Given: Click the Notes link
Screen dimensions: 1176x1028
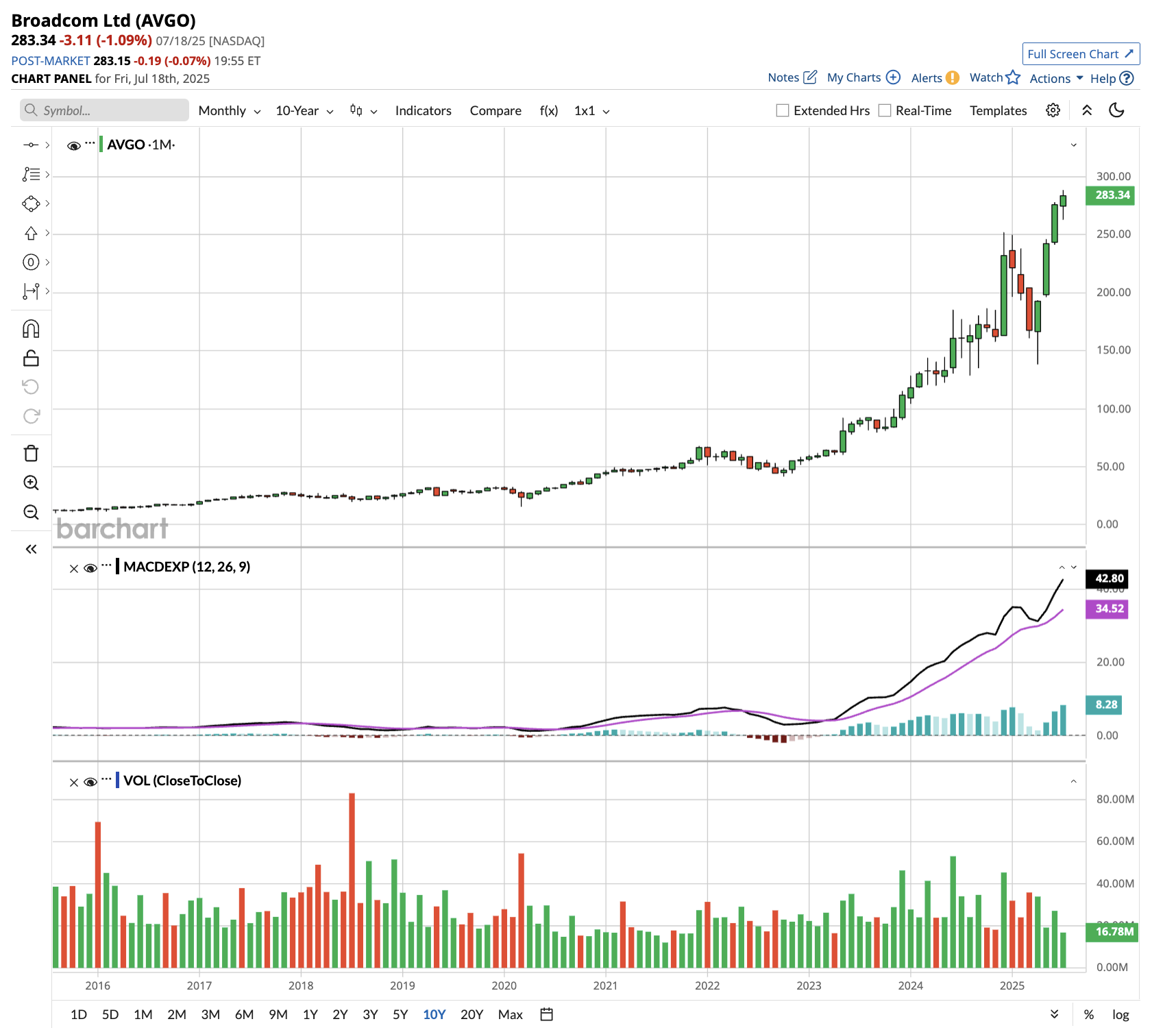Looking at the screenshot, I should 783,77.
